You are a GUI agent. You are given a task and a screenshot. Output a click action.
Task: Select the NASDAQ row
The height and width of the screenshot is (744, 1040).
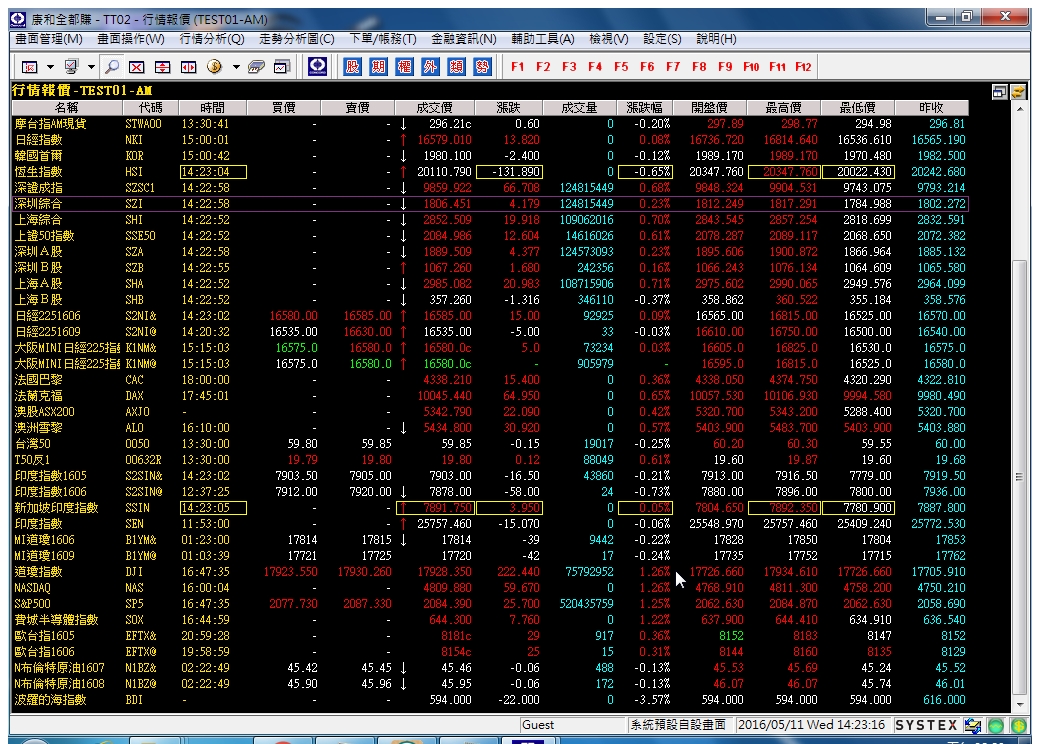[489, 588]
